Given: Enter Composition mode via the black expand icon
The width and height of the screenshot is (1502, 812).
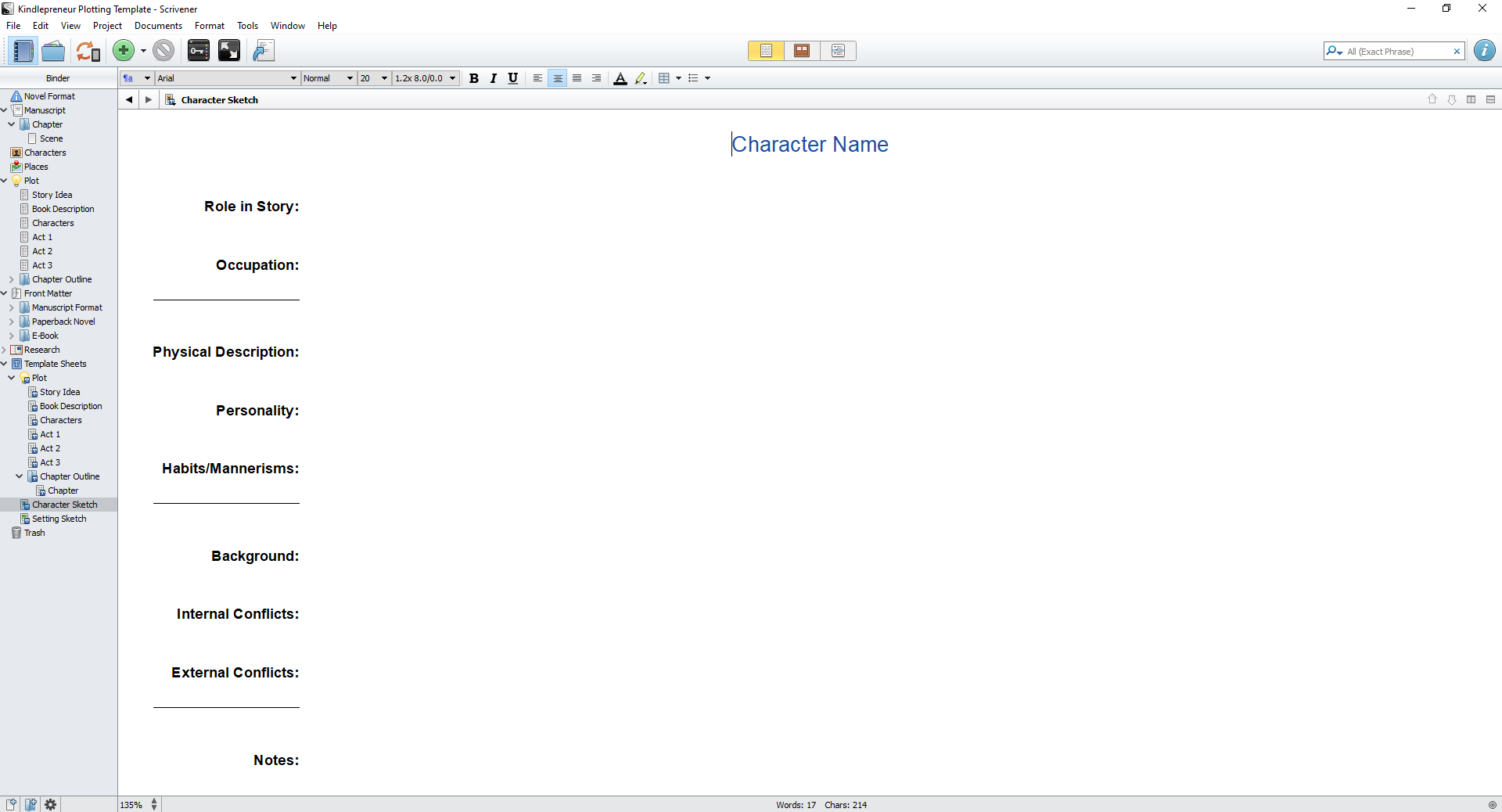Looking at the screenshot, I should 228,51.
